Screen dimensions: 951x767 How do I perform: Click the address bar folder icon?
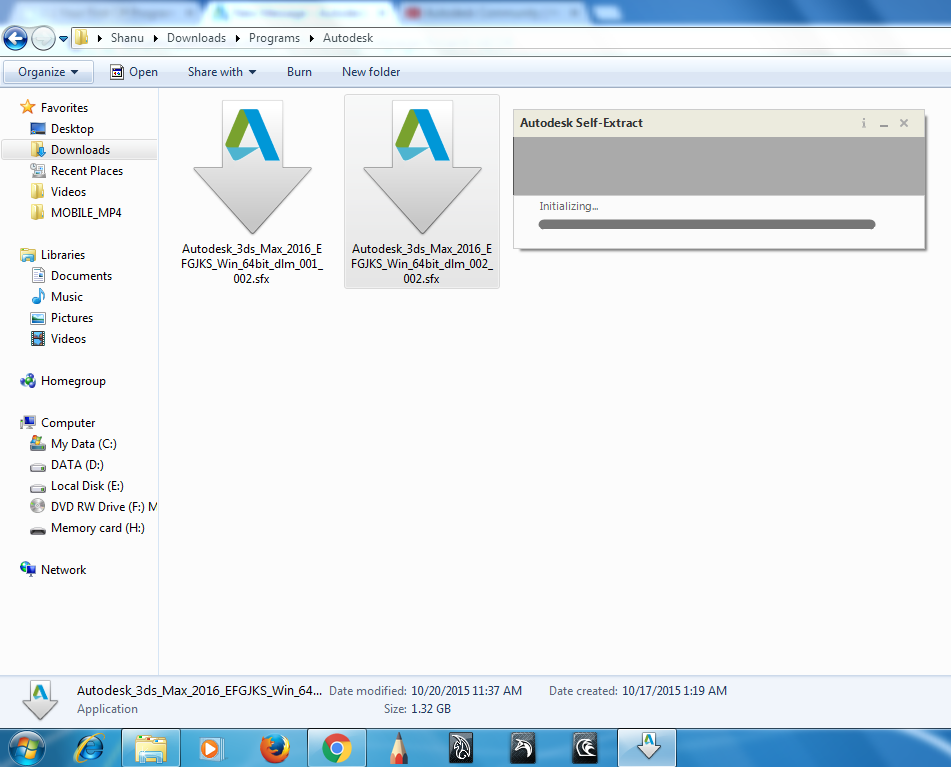coord(81,38)
